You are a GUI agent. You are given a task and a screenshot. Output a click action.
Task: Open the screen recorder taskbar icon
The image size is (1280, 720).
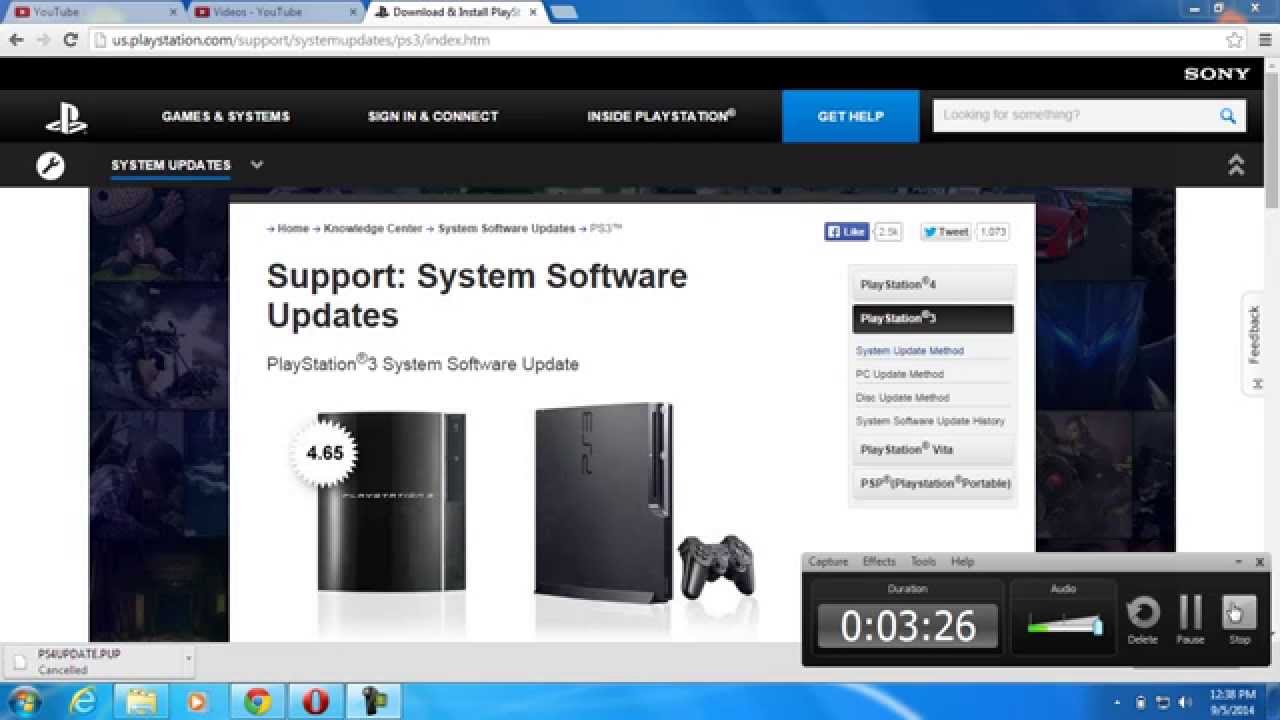(374, 702)
